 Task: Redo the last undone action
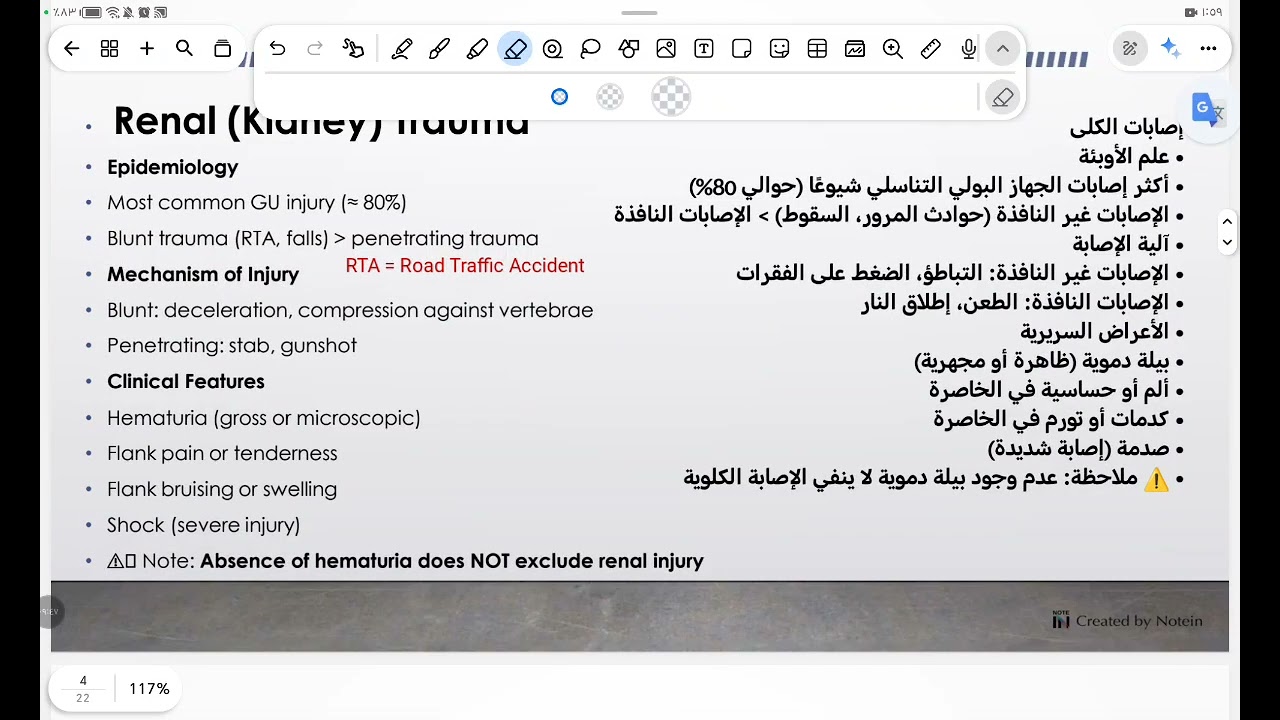pyautogui.click(x=314, y=49)
